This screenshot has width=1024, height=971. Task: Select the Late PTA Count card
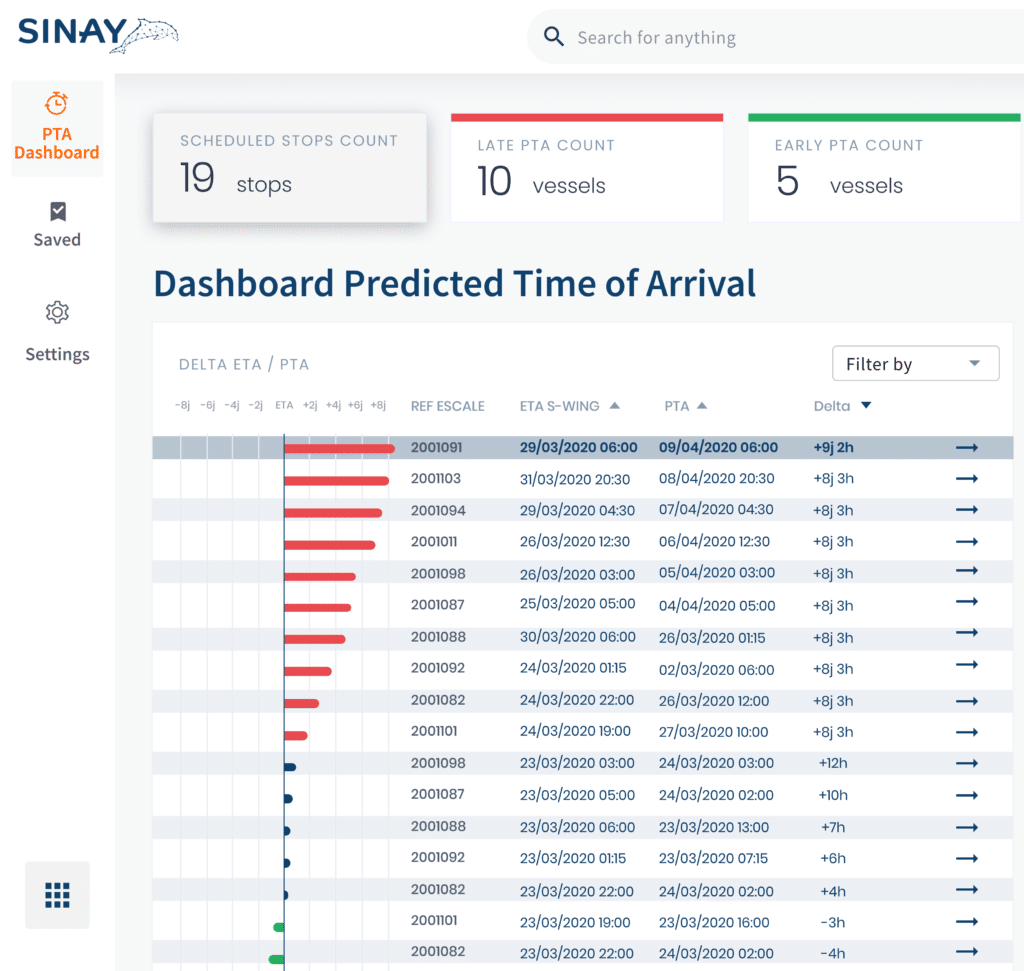point(586,167)
